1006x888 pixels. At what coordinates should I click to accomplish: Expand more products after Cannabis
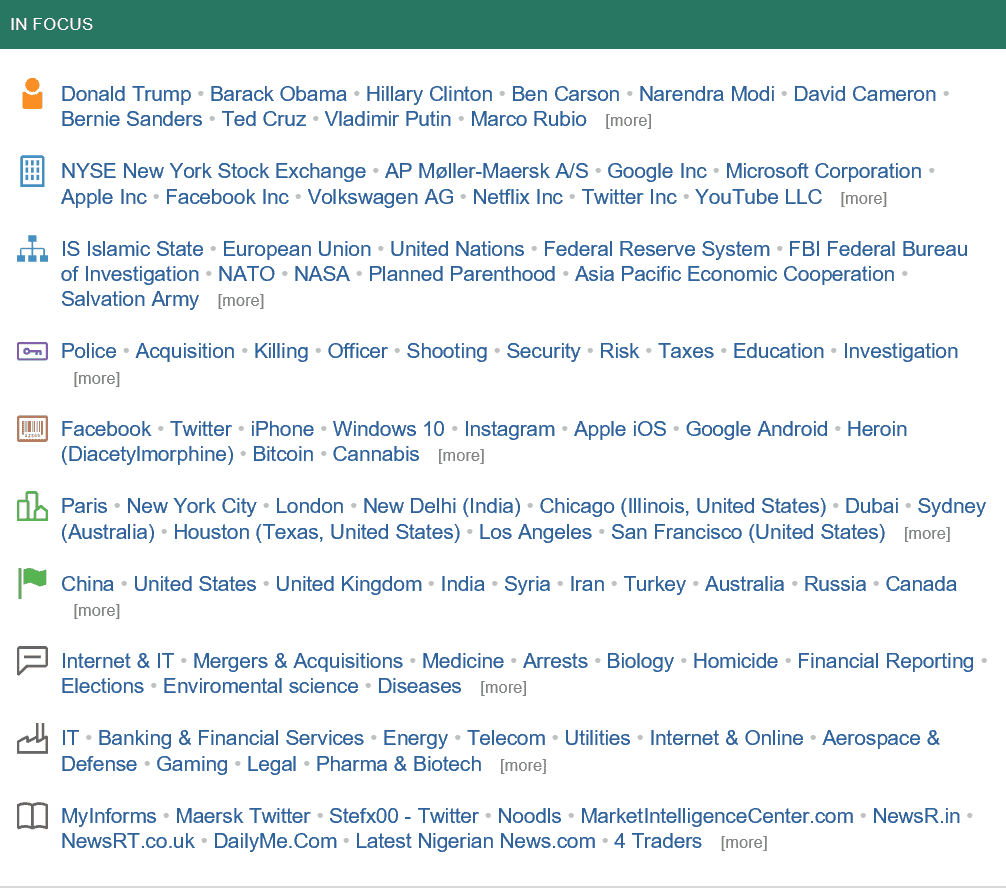pyautogui.click(x=461, y=456)
